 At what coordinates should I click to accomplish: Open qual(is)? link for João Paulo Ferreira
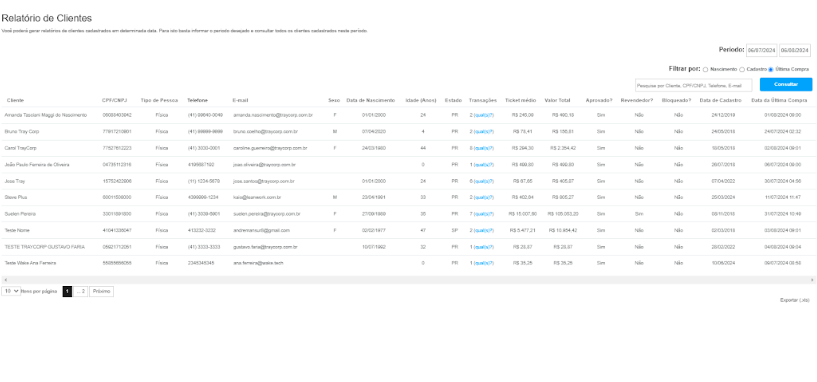pyautogui.click(x=484, y=165)
